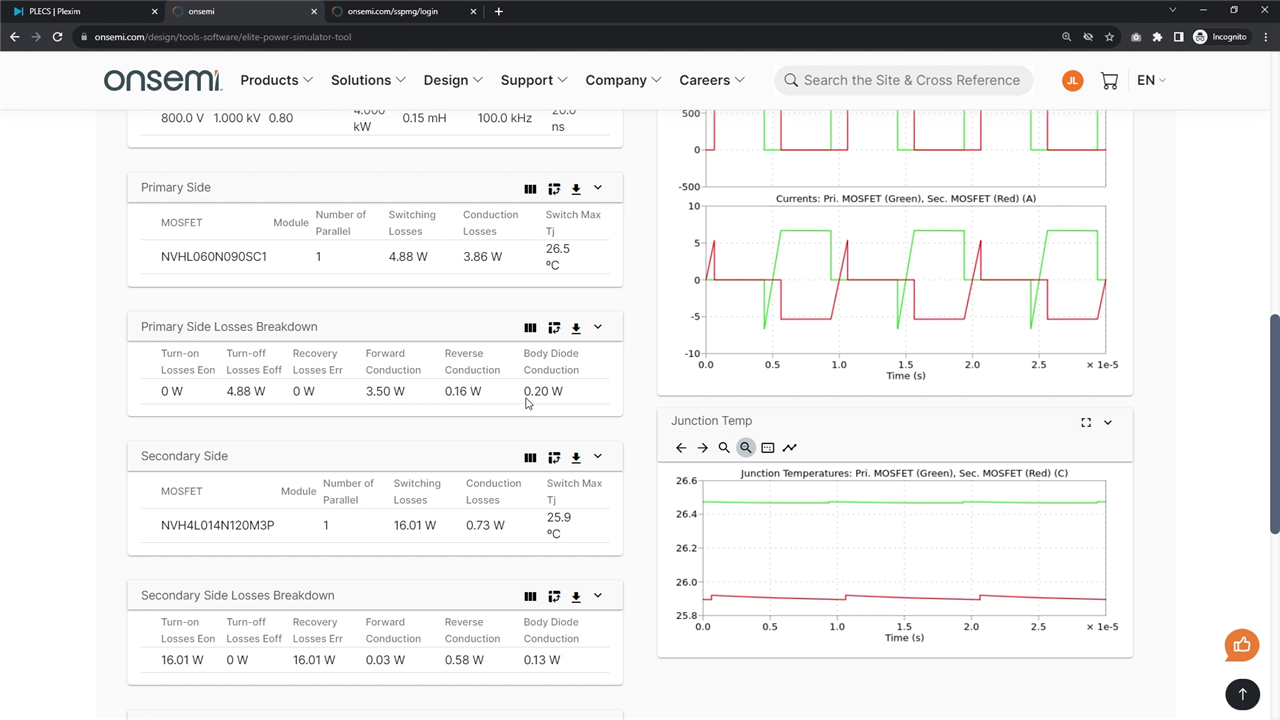Image resolution: width=1280 pixels, height=720 pixels.
Task: Open the Products menu
Action: [x=277, y=80]
